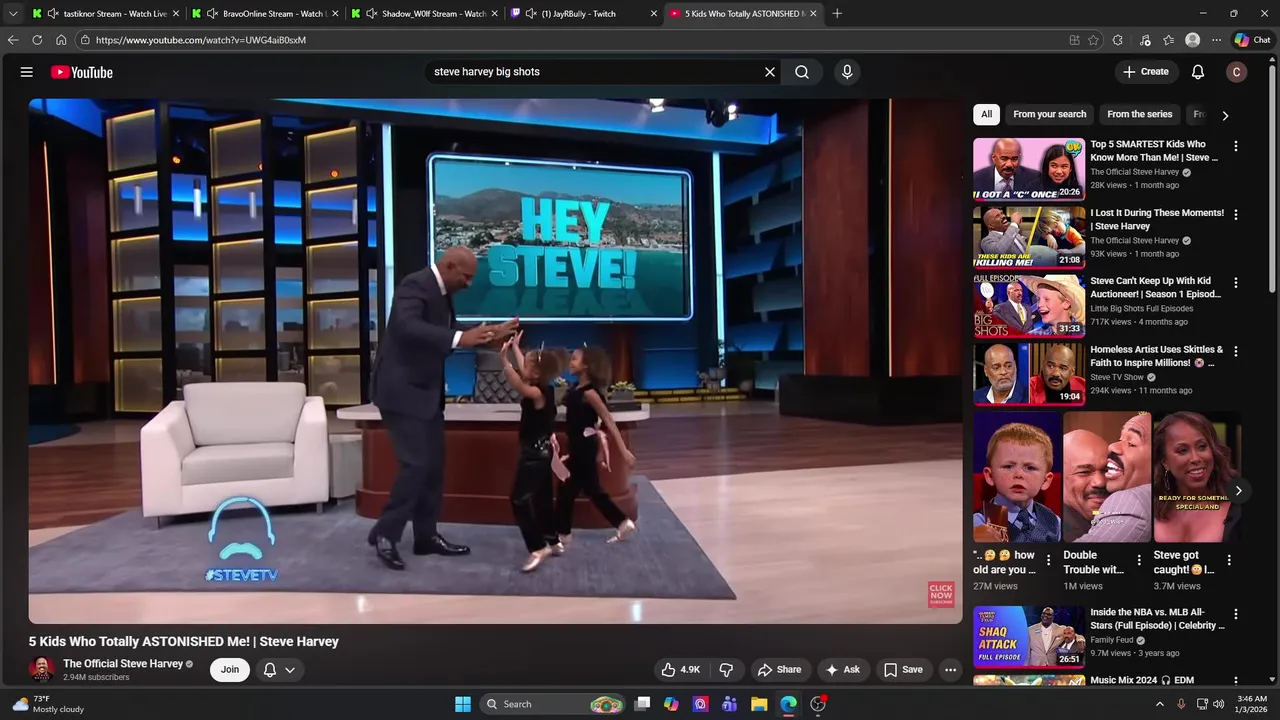Open I Lost It During These Moments video
This screenshot has height=720, width=1280.
tap(1029, 237)
